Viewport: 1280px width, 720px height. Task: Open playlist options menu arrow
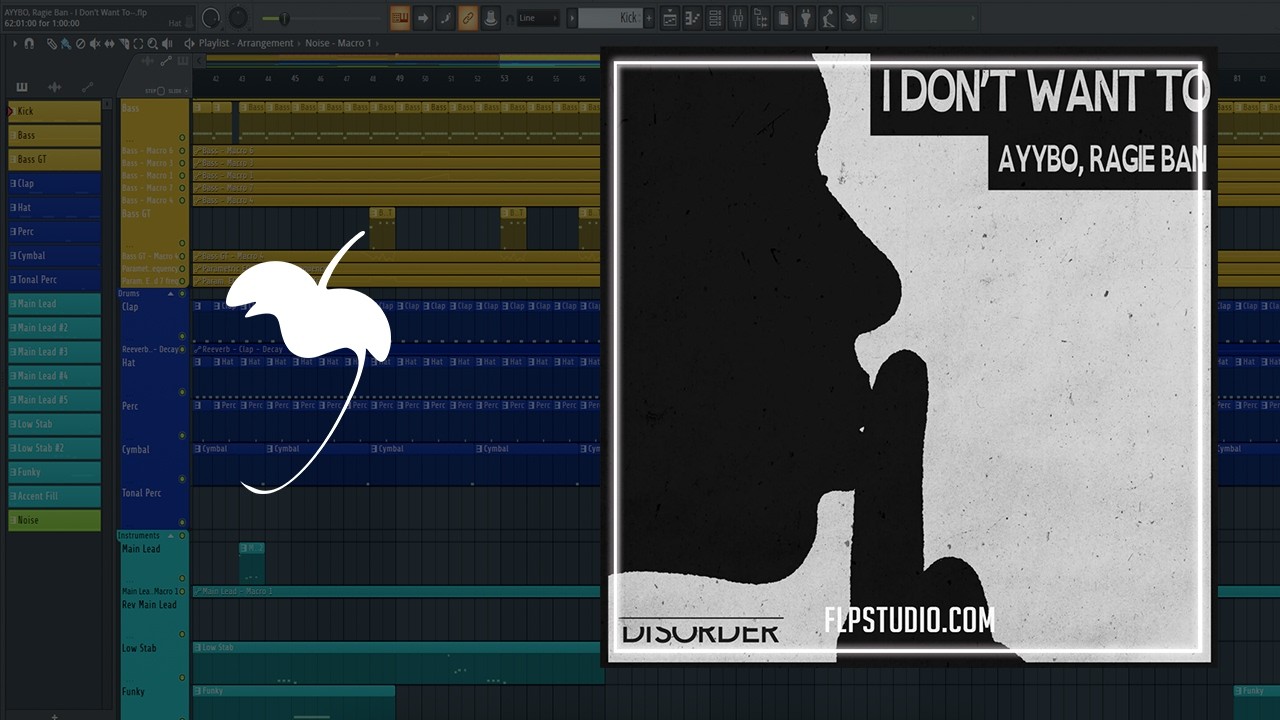click(14, 44)
